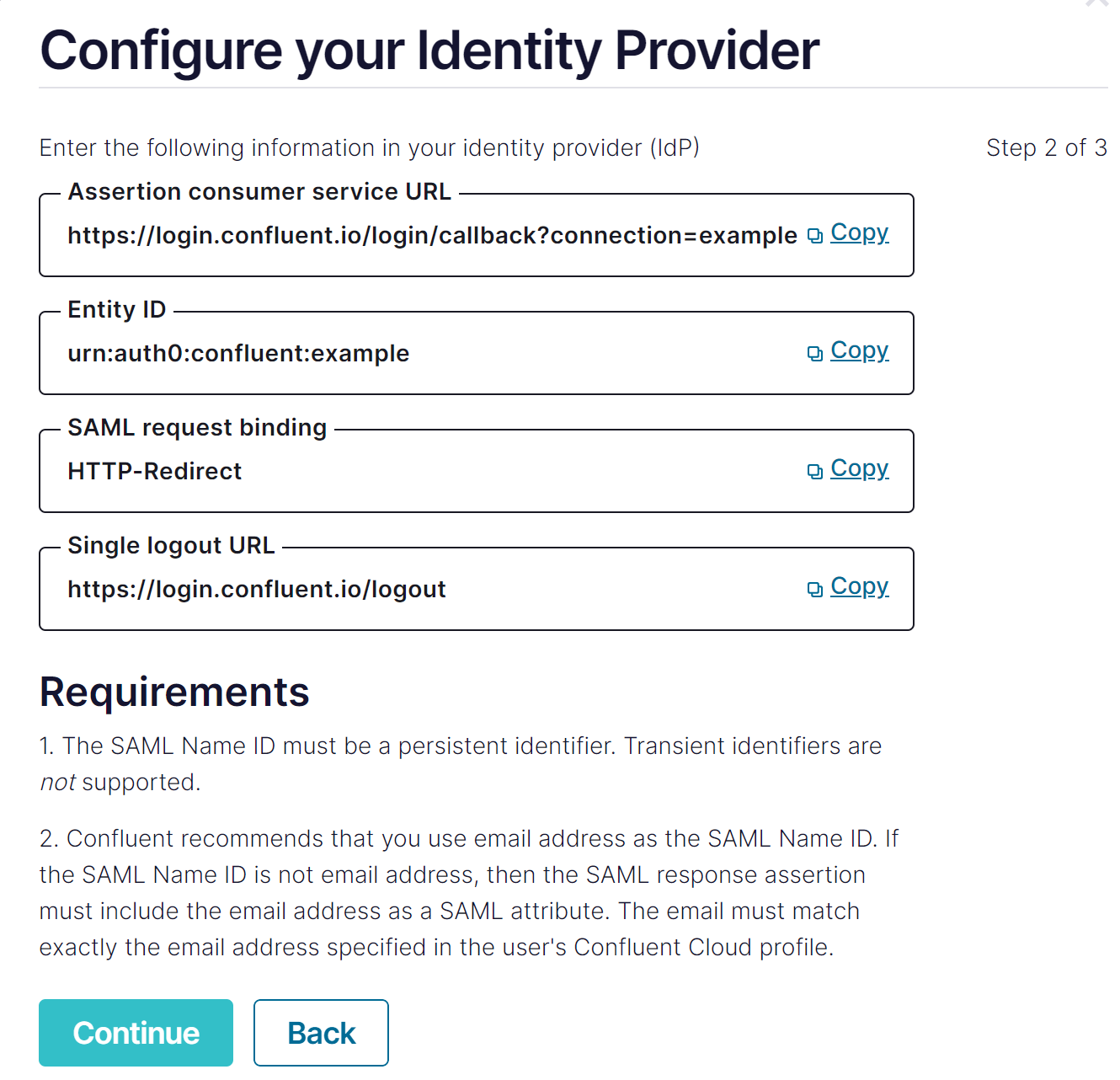
Task: Click the Configure your Identity Provider heading
Action: (x=429, y=51)
